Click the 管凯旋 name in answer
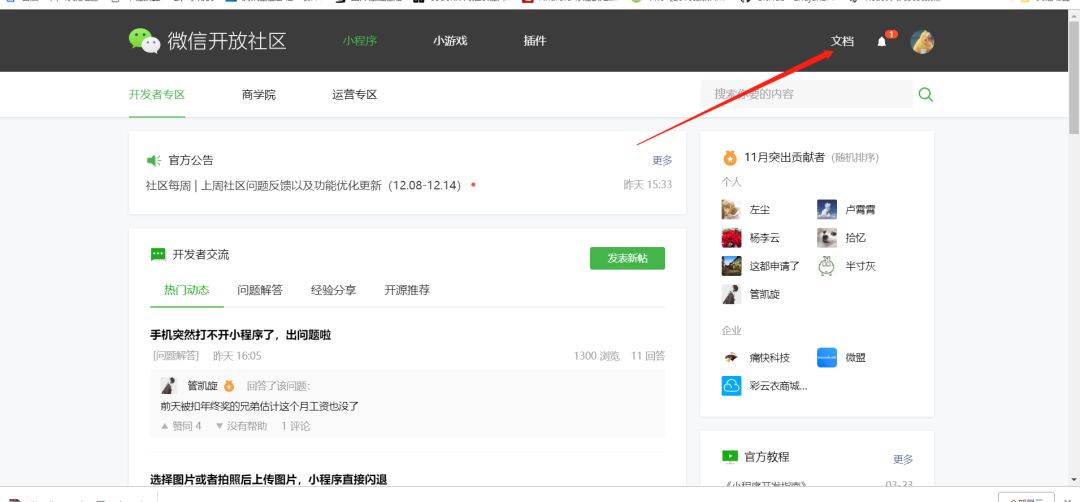The height and width of the screenshot is (502, 1080). tap(202, 386)
